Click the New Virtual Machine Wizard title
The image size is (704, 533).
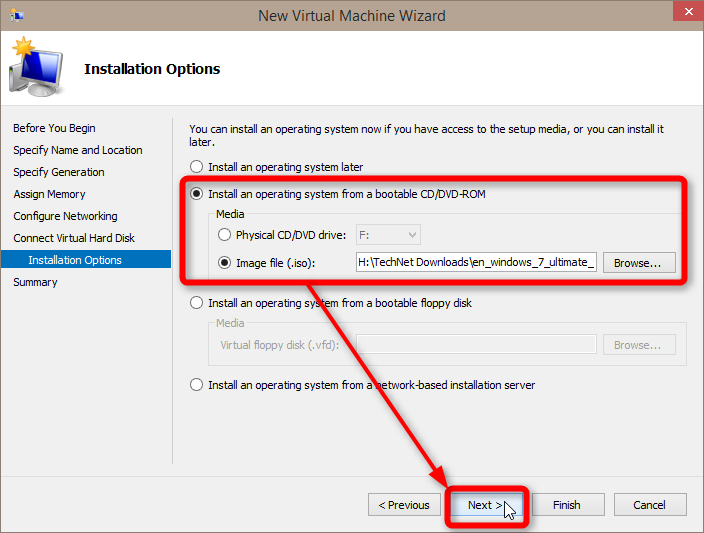point(352,16)
